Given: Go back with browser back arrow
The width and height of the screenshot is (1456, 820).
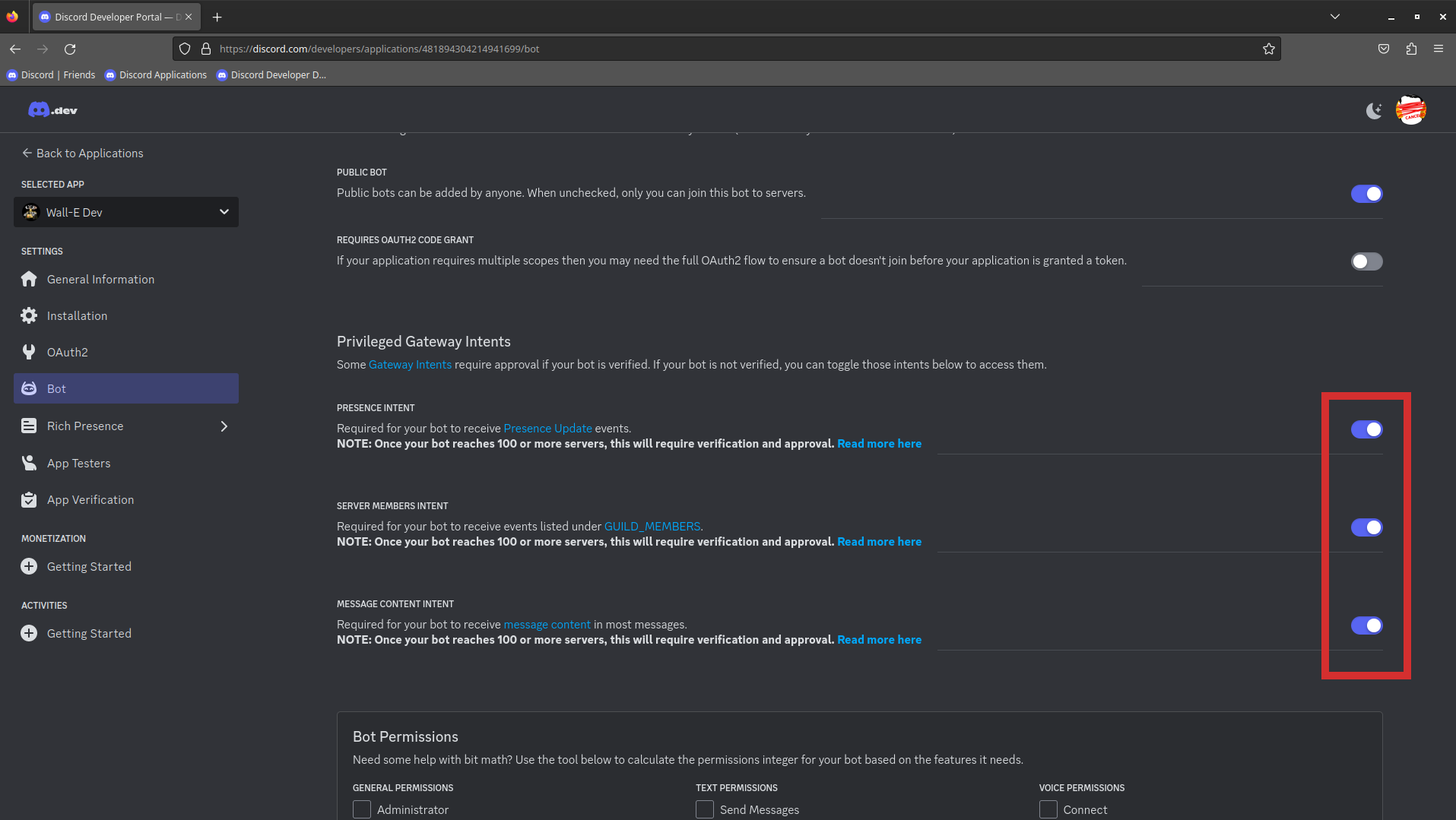Looking at the screenshot, I should [x=15, y=49].
